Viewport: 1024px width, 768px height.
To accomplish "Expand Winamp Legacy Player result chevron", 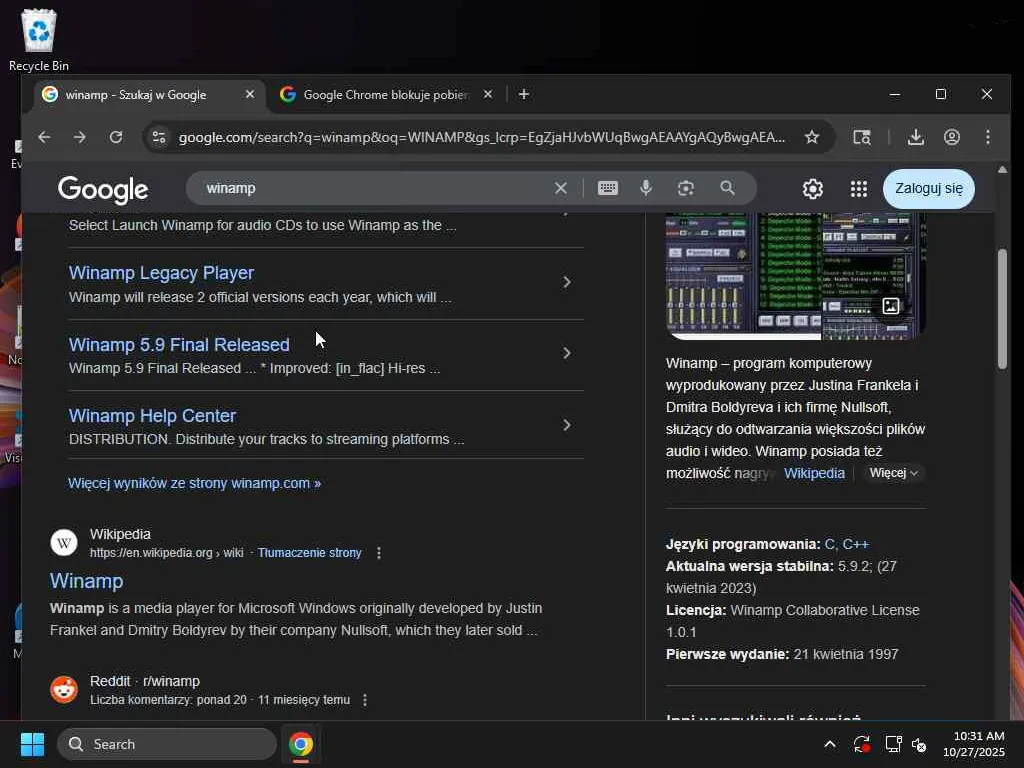I will pyautogui.click(x=567, y=282).
